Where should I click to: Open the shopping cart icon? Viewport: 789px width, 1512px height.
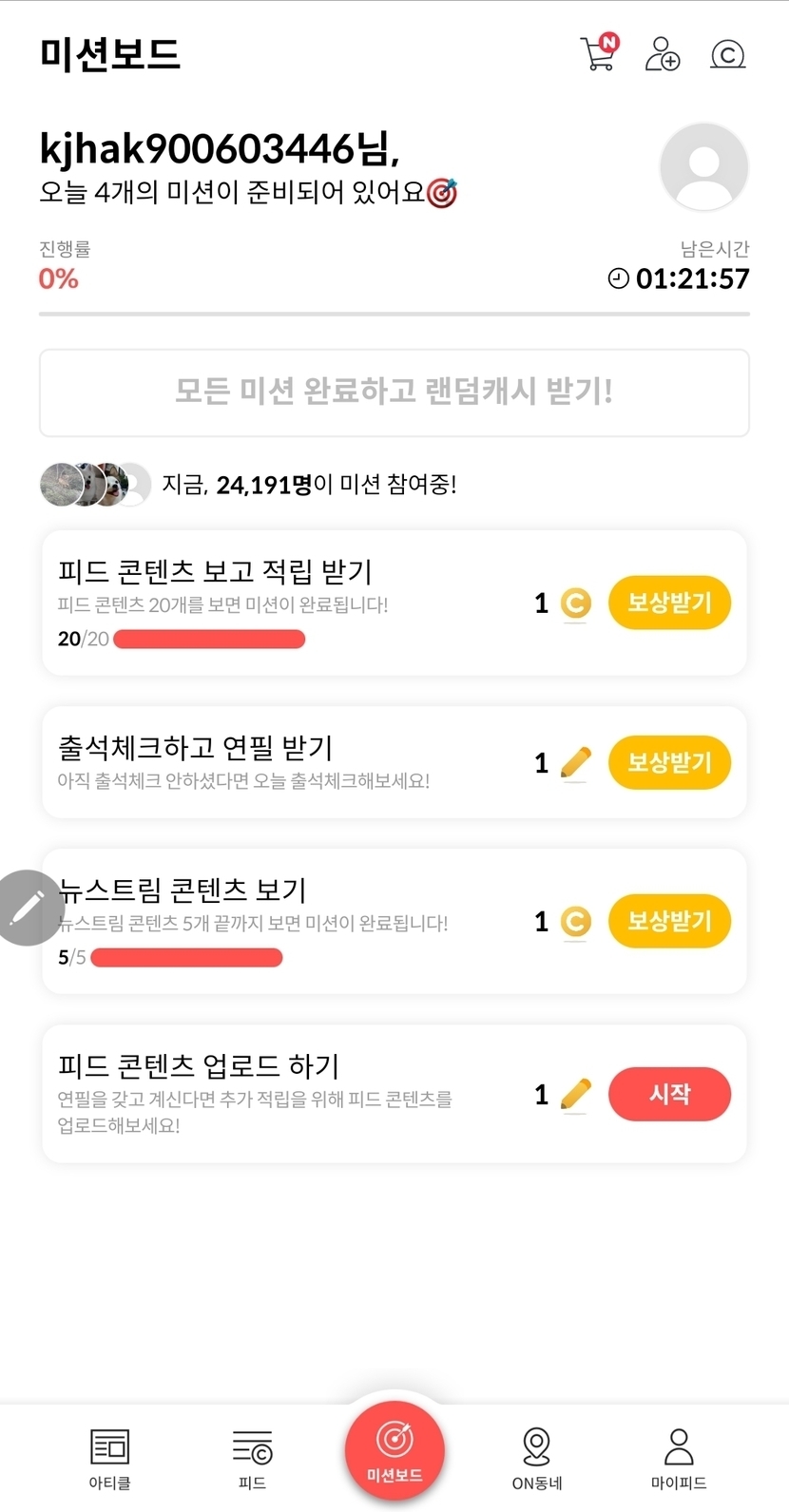[598, 53]
